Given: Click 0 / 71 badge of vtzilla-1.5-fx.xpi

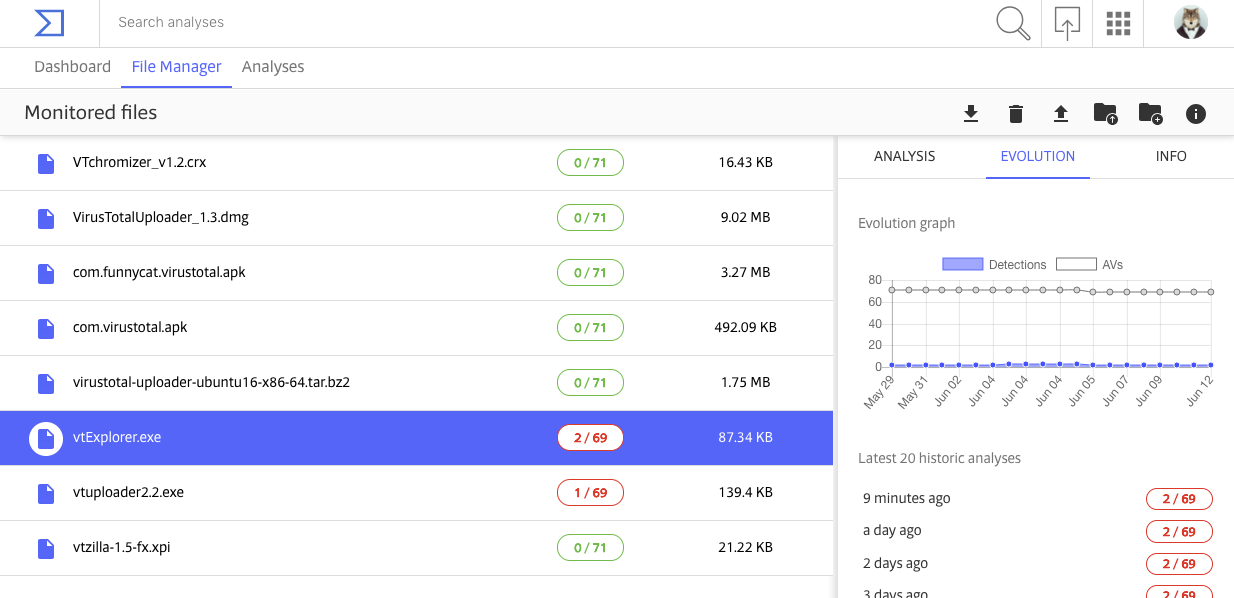Looking at the screenshot, I should tap(590, 547).
